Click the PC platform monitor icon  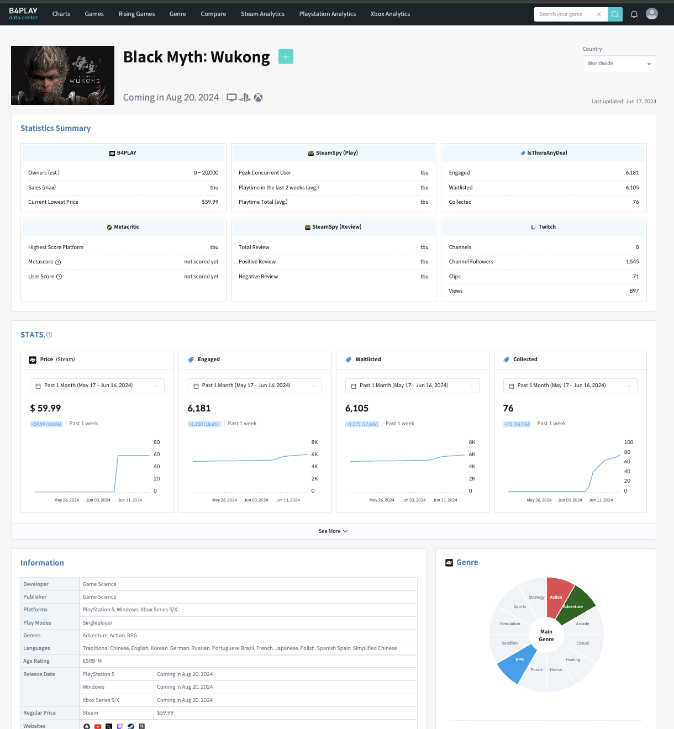231,98
